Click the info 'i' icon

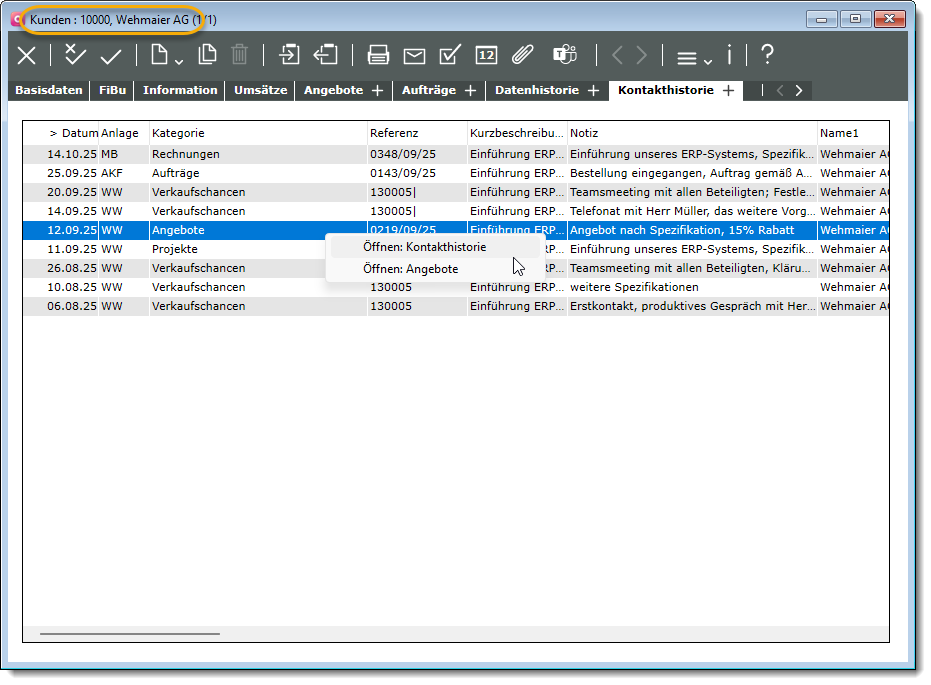coord(729,56)
